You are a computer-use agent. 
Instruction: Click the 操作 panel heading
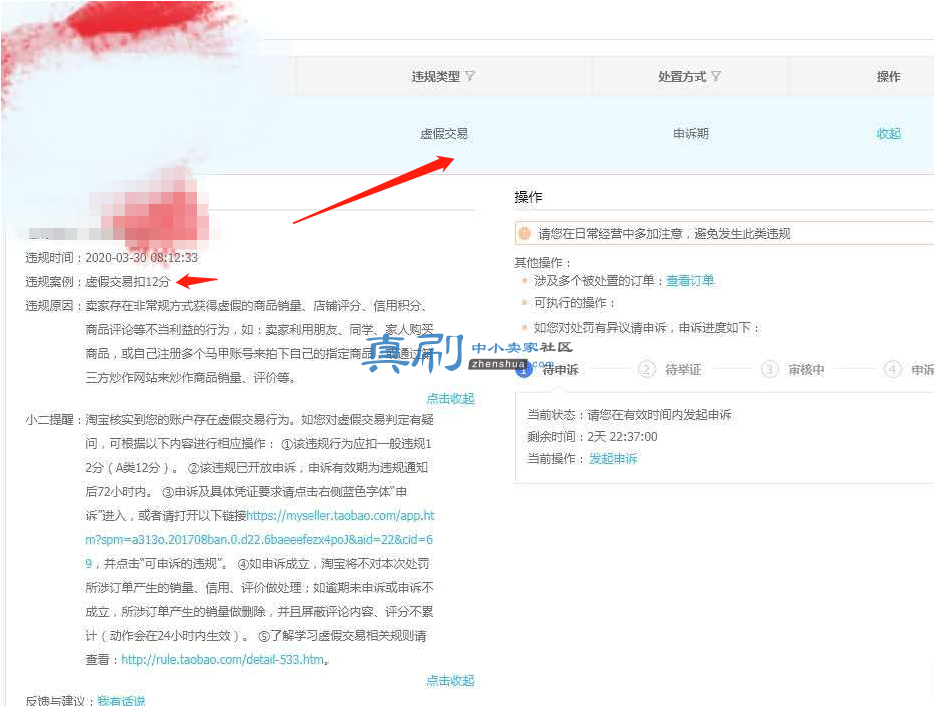[528, 197]
